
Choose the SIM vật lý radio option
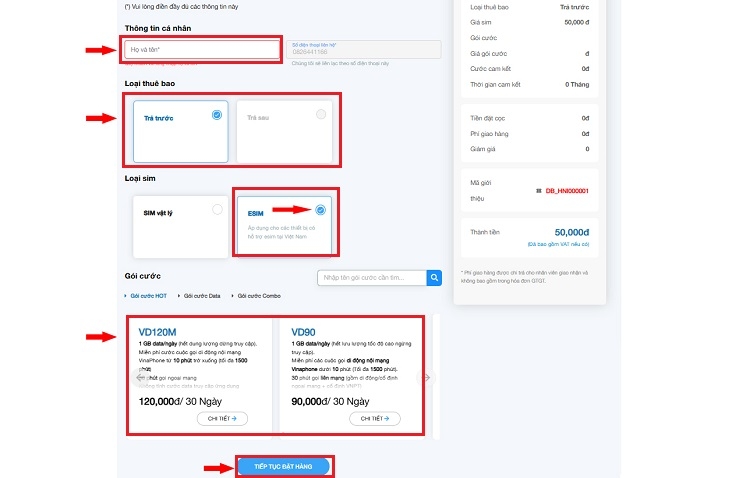pyautogui.click(x=216, y=209)
